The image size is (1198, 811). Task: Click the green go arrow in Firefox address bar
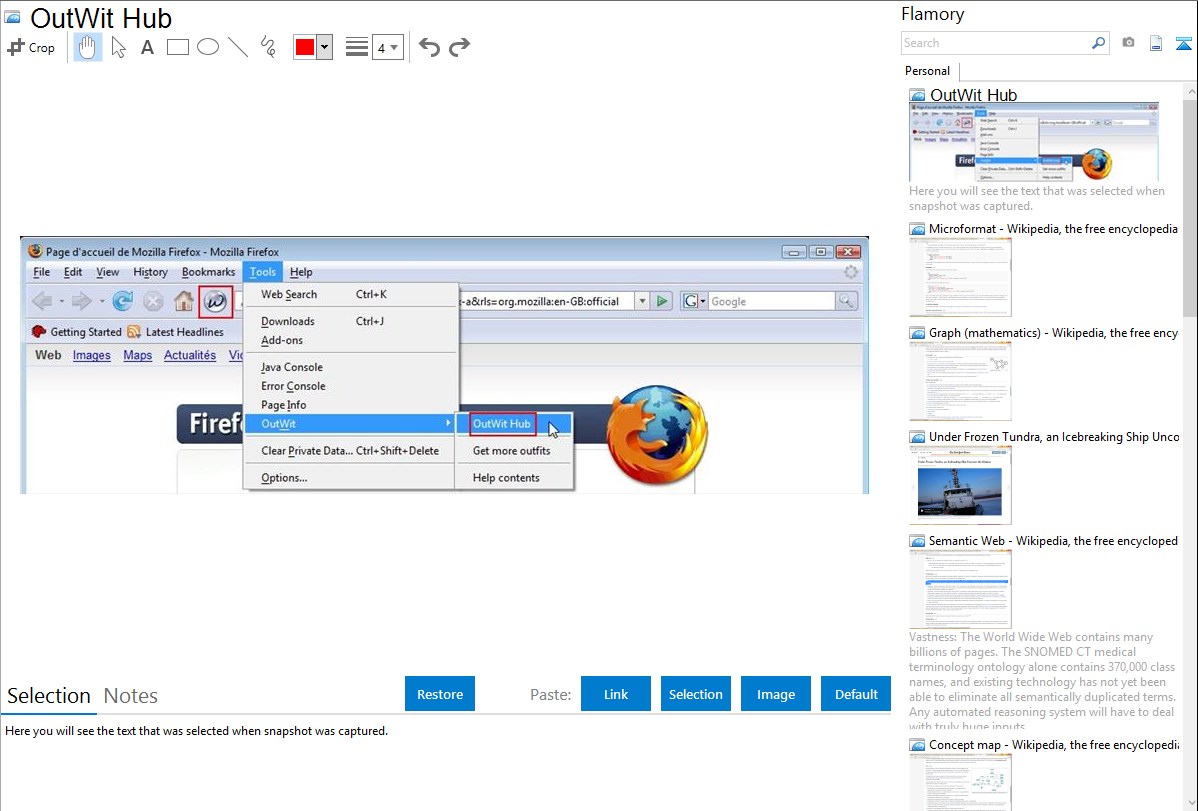coord(662,301)
